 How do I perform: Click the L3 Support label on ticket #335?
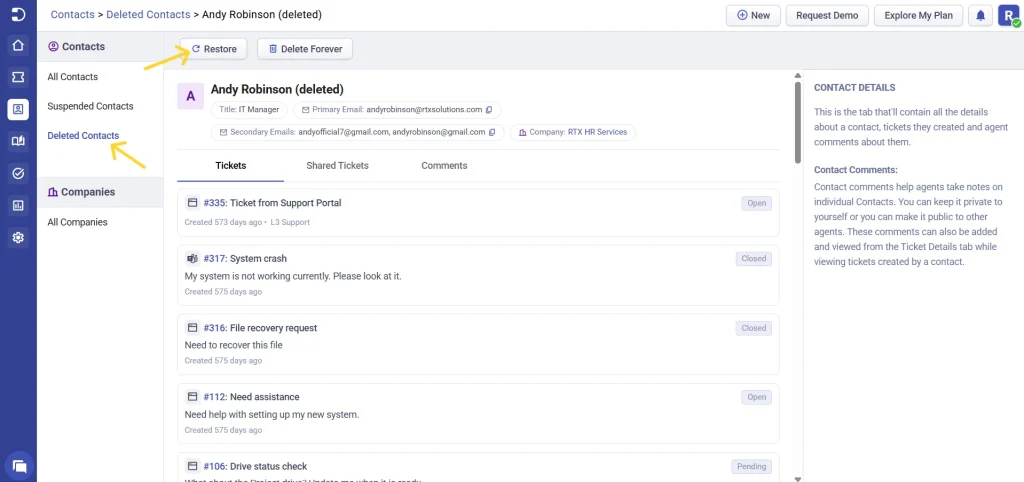pyautogui.click(x=290, y=222)
